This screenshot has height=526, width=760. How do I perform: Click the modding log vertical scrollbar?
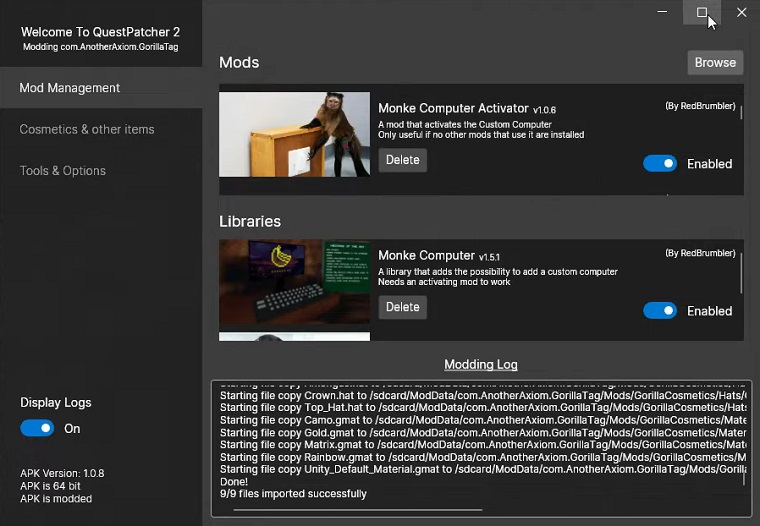tap(744, 478)
